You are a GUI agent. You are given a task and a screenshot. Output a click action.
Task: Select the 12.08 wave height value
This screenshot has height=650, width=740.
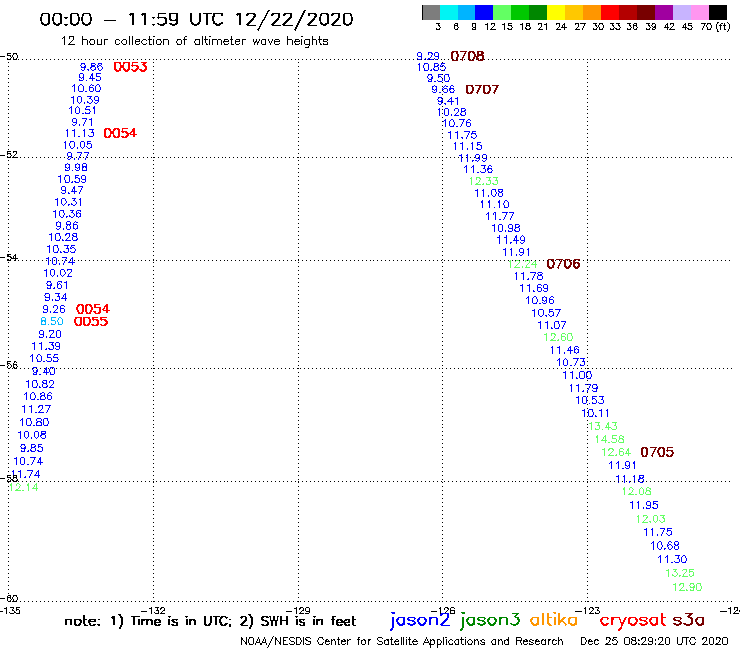coord(637,491)
